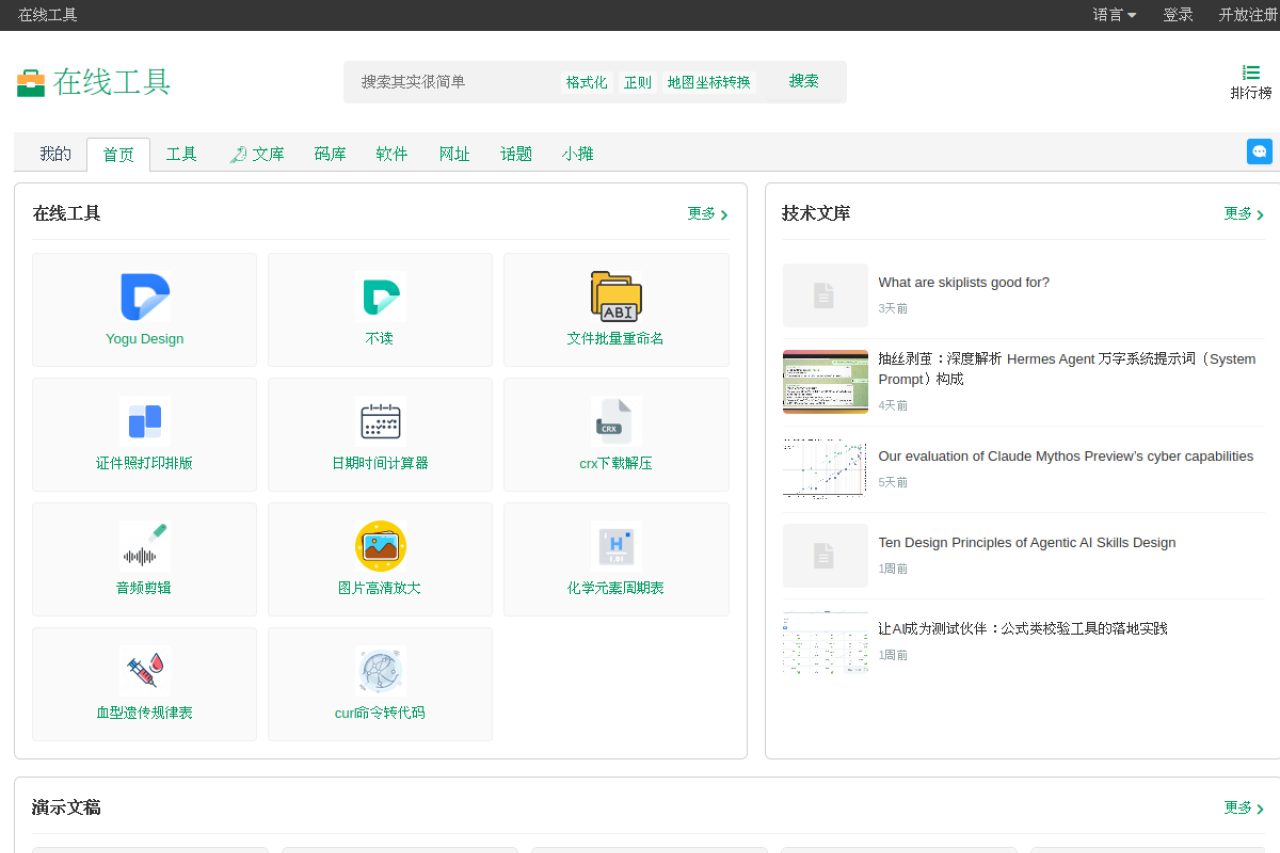Screen dimensions: 1280x853
Task: Open the Yogu Design tool icon
Action: (x=145, y=297)
